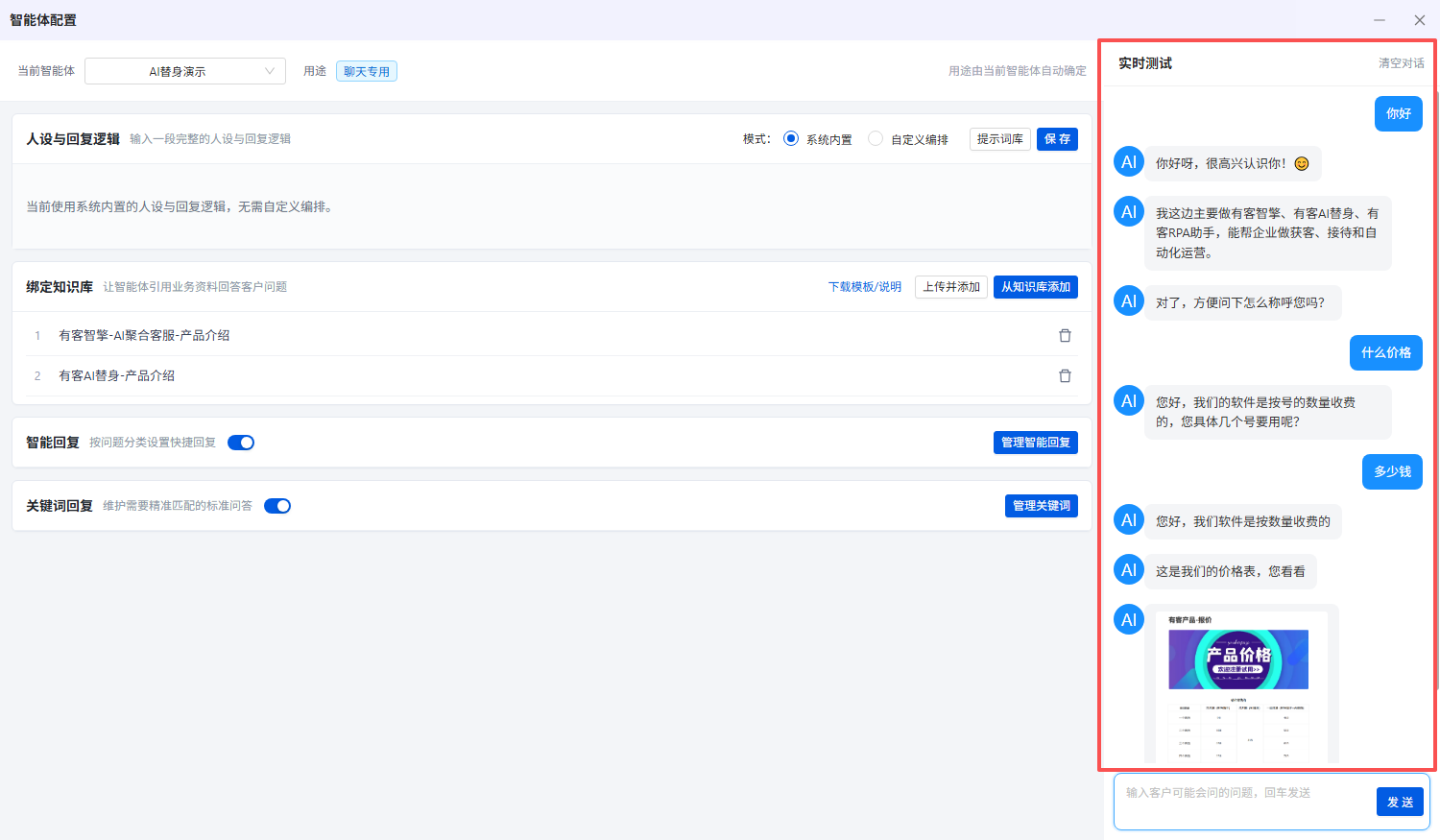
Task: Delete the 有客智擎-AI聚合客服-产品介绍 knowledge entry
Action: 1065,335
